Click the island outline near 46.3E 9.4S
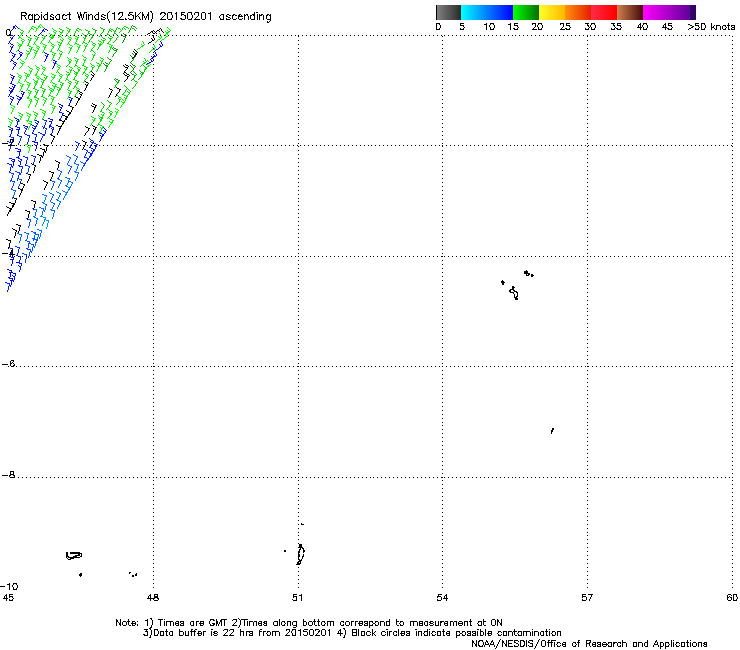 [x=74, y=556]
